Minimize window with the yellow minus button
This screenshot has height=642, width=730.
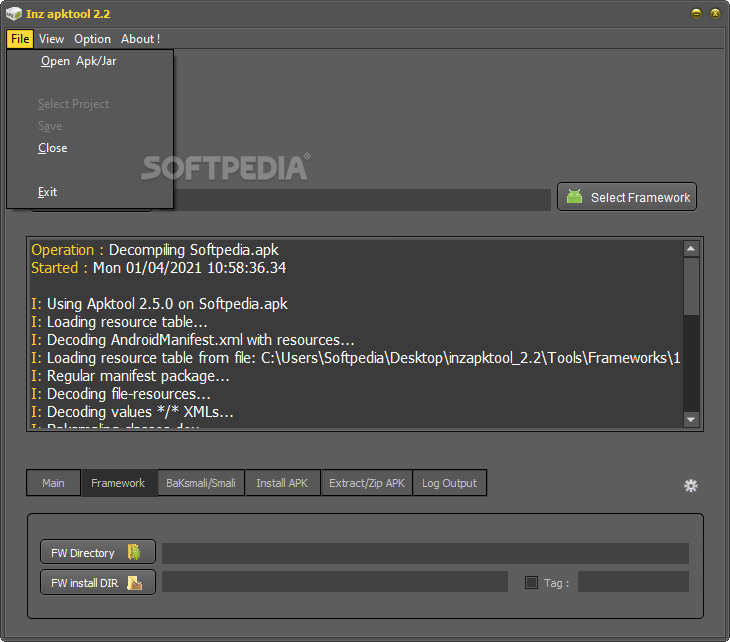click(x=696, y=14)
